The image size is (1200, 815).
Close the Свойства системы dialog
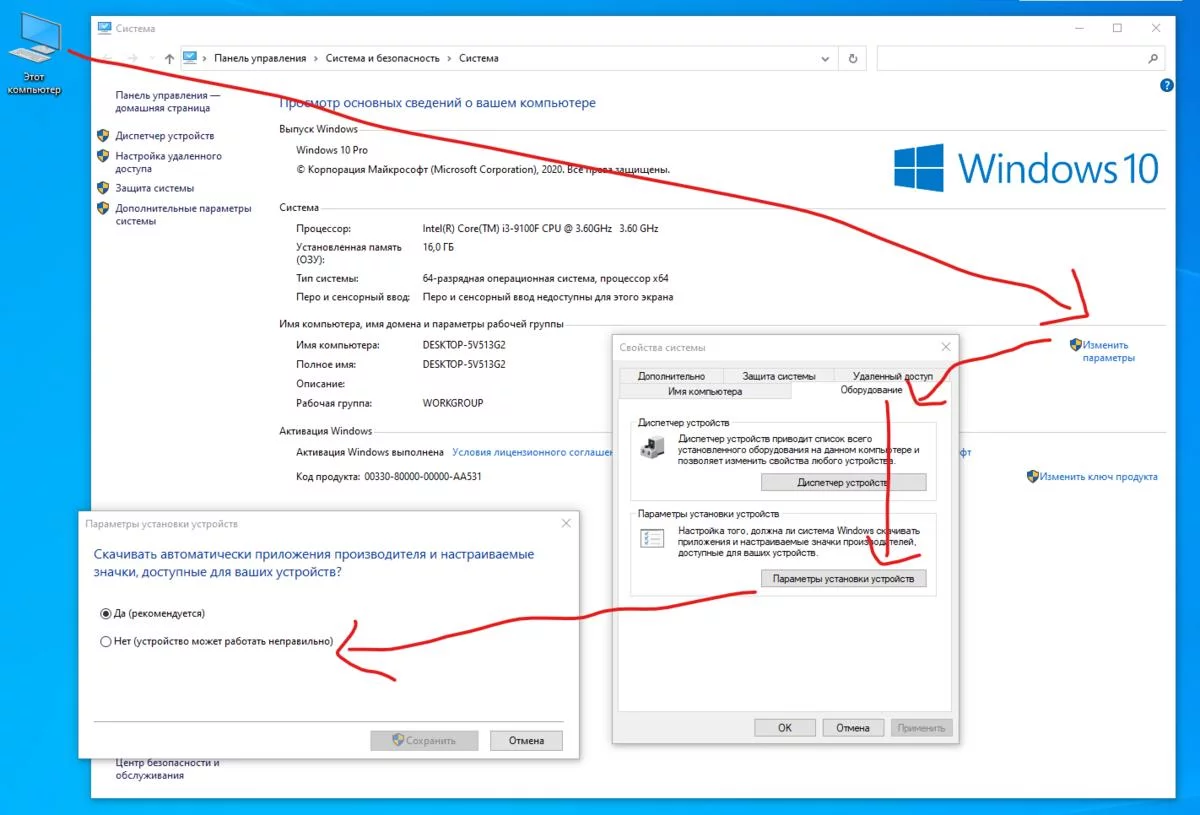(x=945, y=347)
